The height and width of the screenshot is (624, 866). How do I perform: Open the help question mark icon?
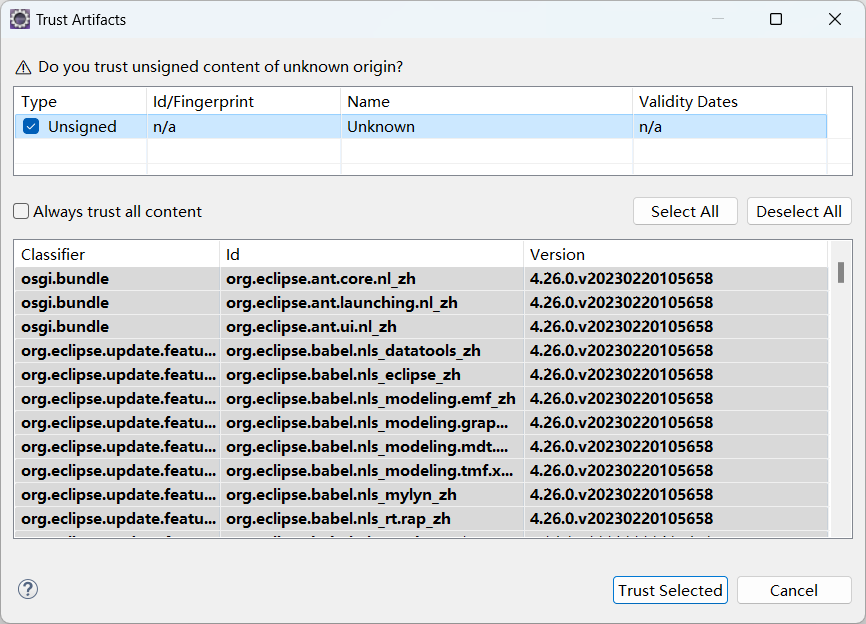(x=28, y=589)
